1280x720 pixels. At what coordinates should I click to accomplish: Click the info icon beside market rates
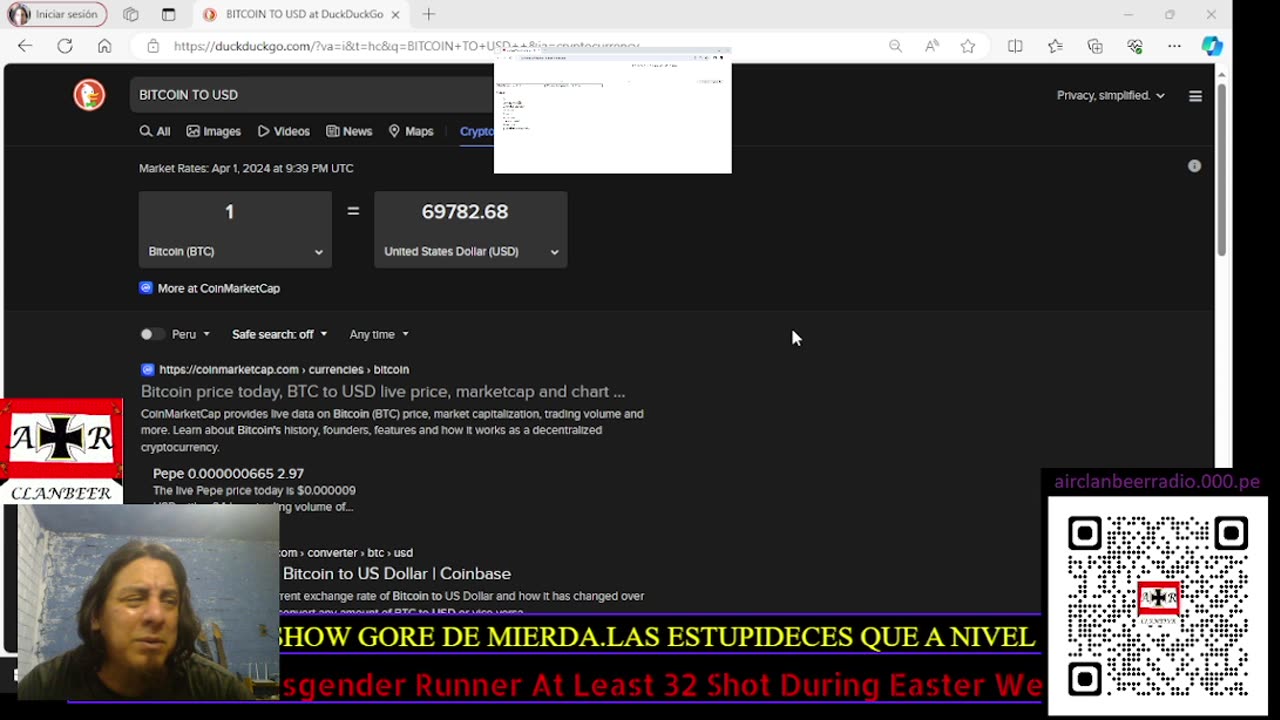(x=1194, y=166)
